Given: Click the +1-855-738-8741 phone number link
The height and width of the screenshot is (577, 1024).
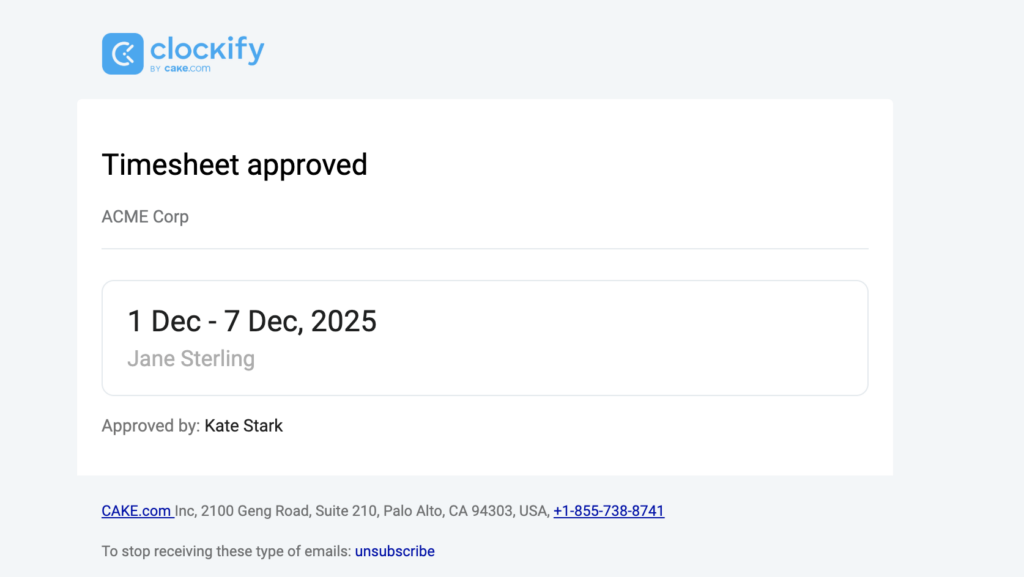Looking at the screenshot, I should (608, 511).
